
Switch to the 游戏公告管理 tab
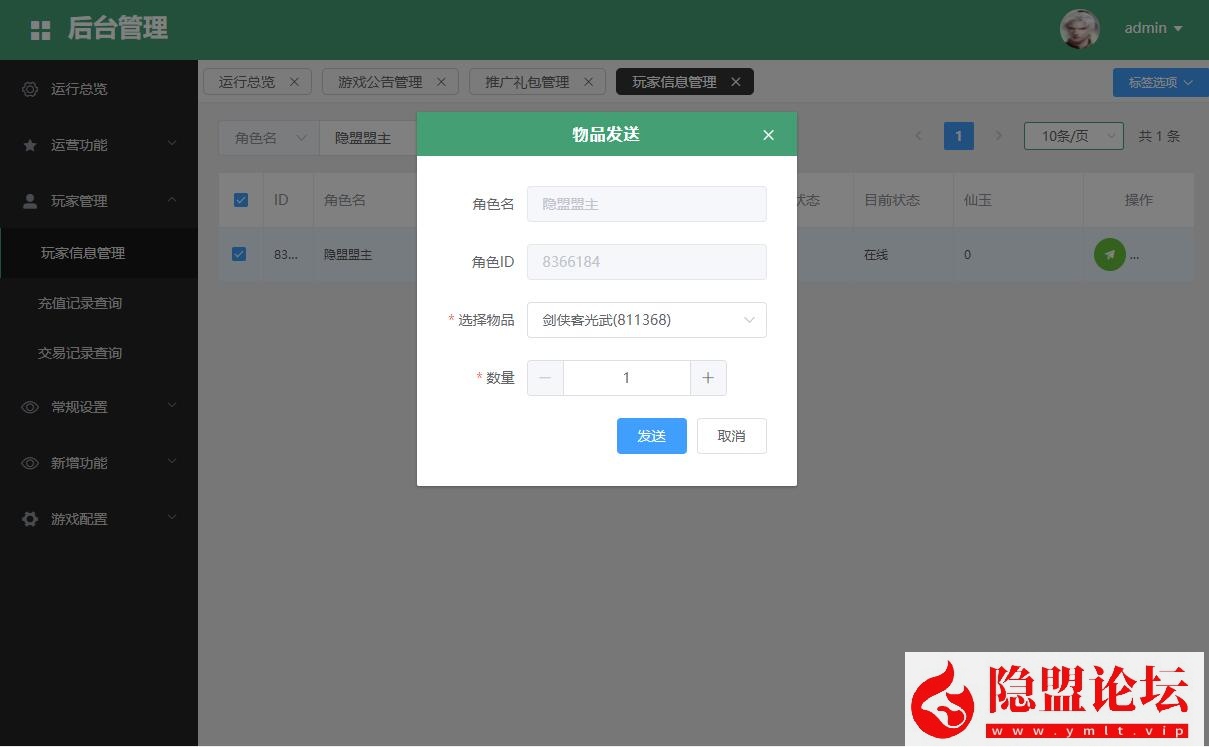[381, 81]
